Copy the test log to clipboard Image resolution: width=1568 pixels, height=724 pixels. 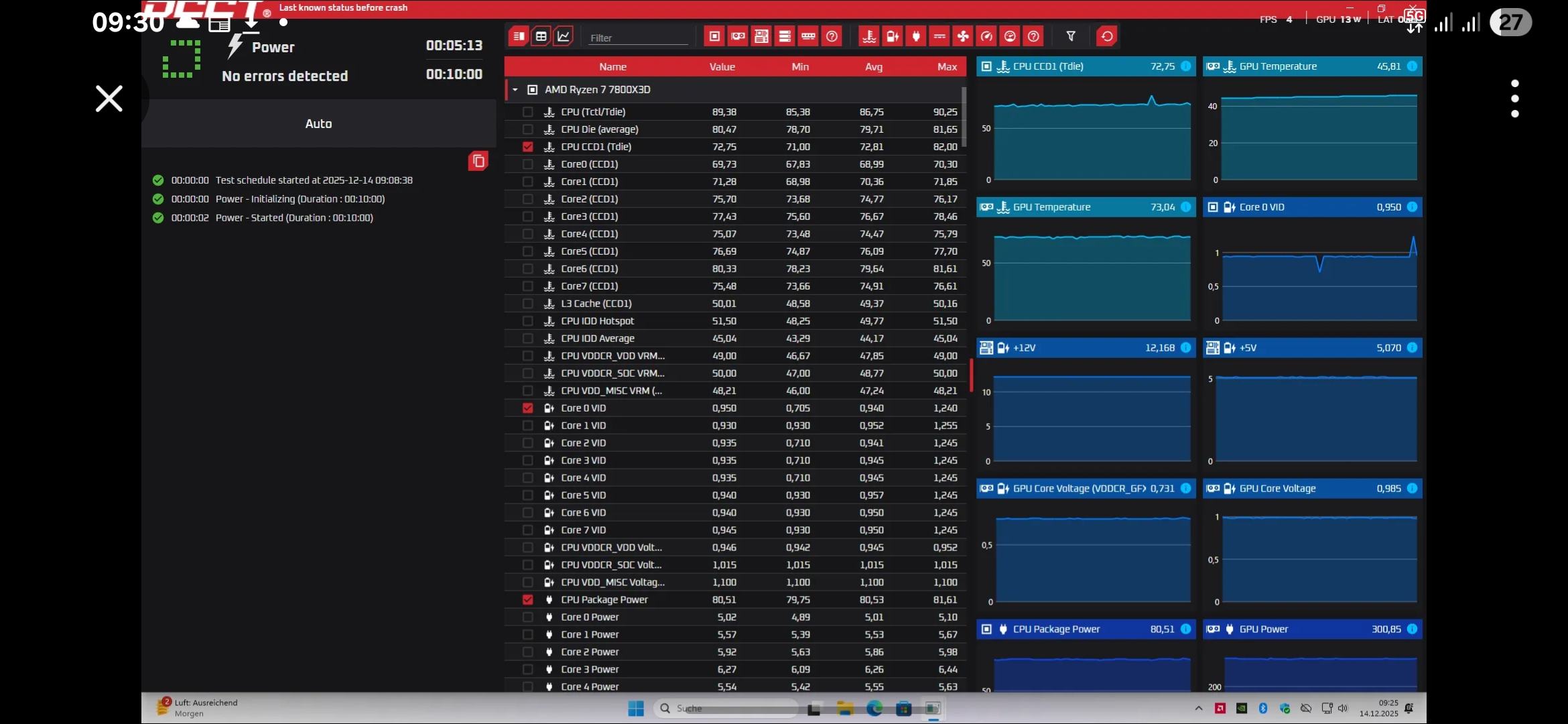pos(478,161)
